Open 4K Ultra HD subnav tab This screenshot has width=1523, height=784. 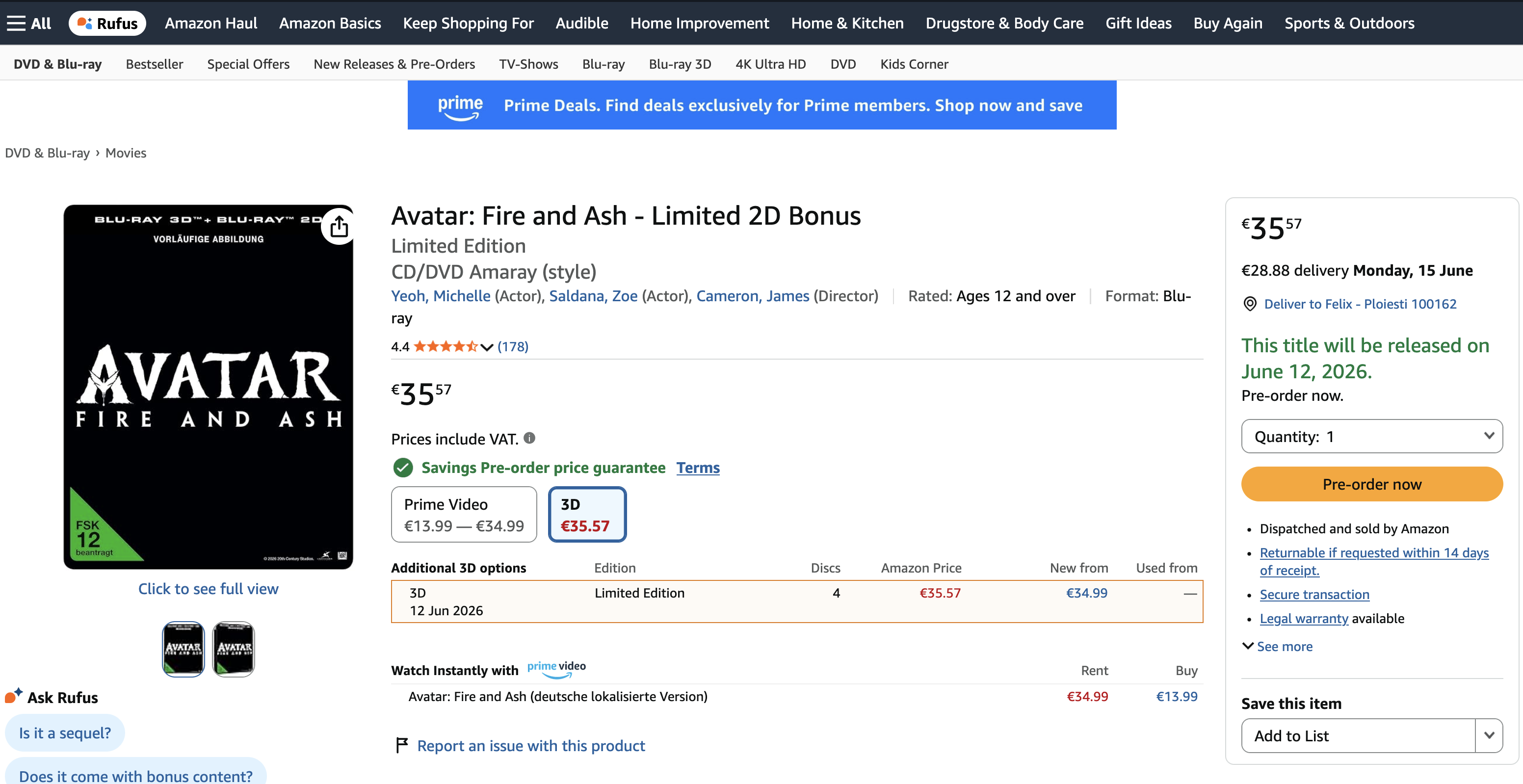[770, 64]
